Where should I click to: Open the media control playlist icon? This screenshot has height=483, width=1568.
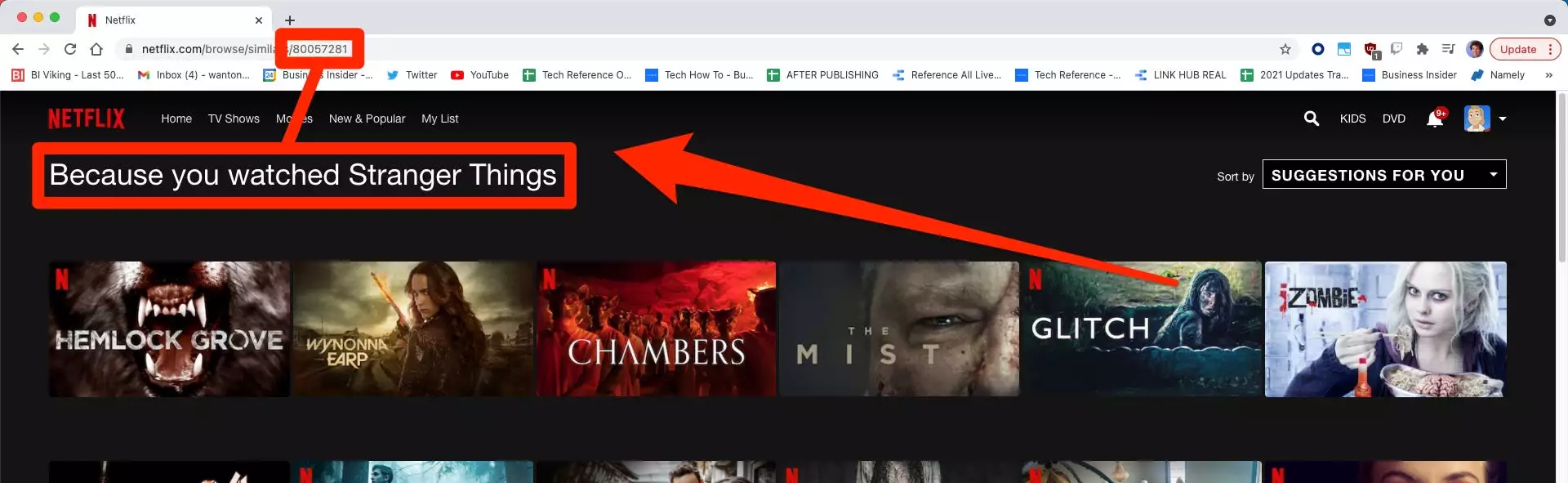tap(1448, 49)
